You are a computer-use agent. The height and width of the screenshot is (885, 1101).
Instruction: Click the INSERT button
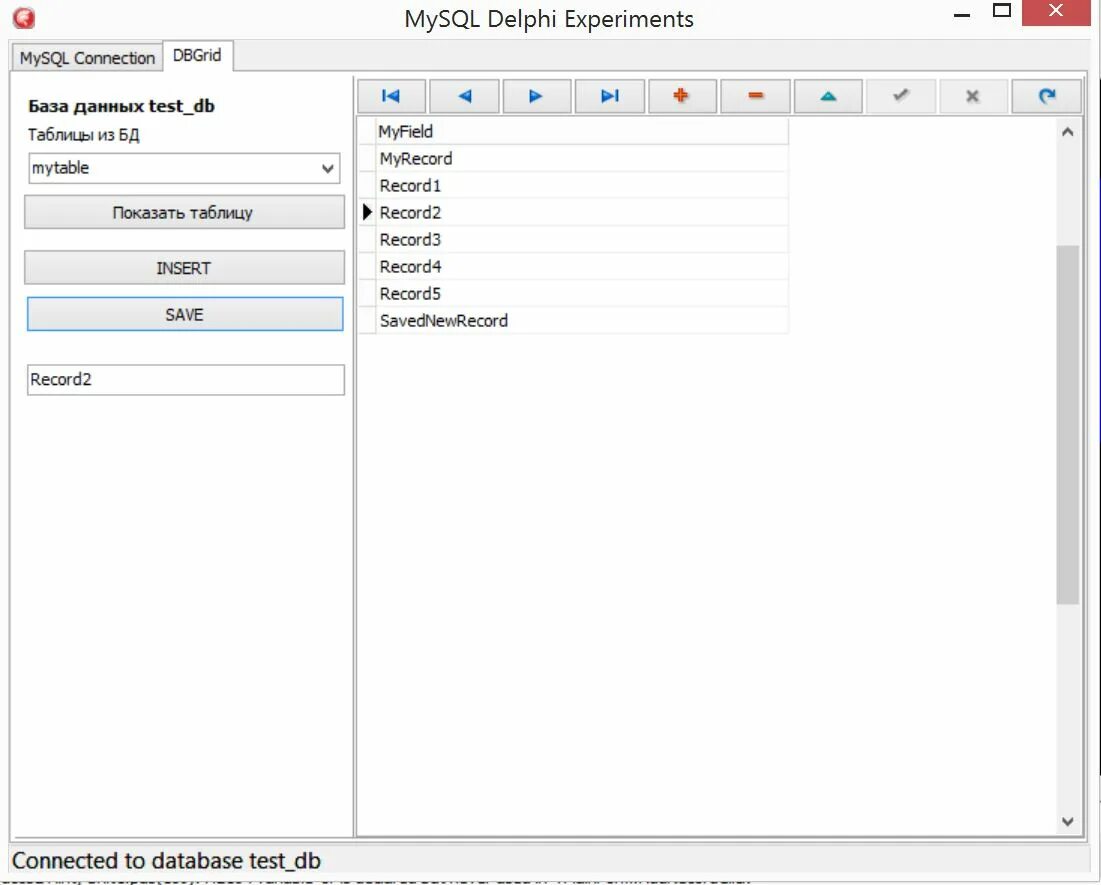click(x=184, y=268)
